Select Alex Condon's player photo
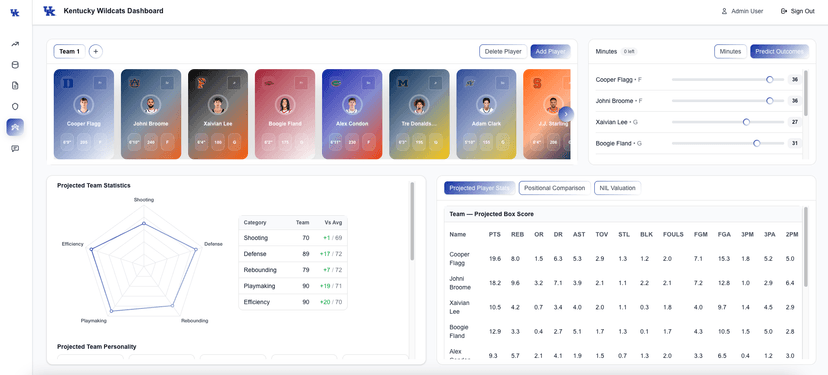The width and height of the screenshot is (828, 375). 352,105
